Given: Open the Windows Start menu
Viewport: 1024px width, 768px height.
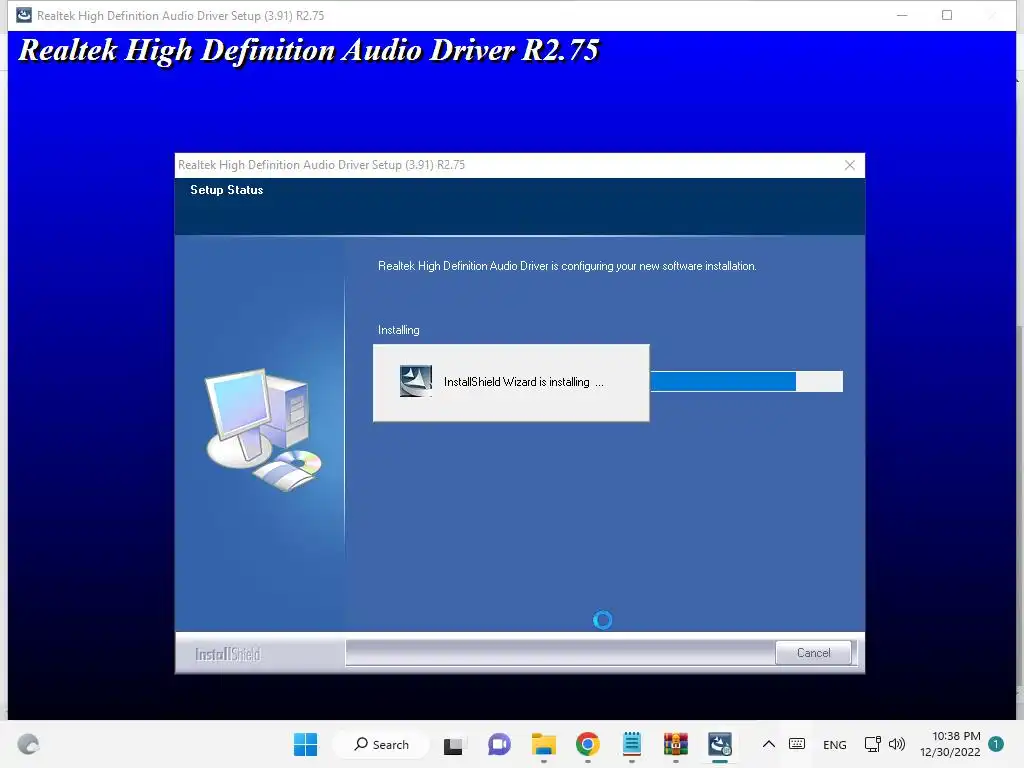Looking at the screenshot, I should [x=305, y=744].
